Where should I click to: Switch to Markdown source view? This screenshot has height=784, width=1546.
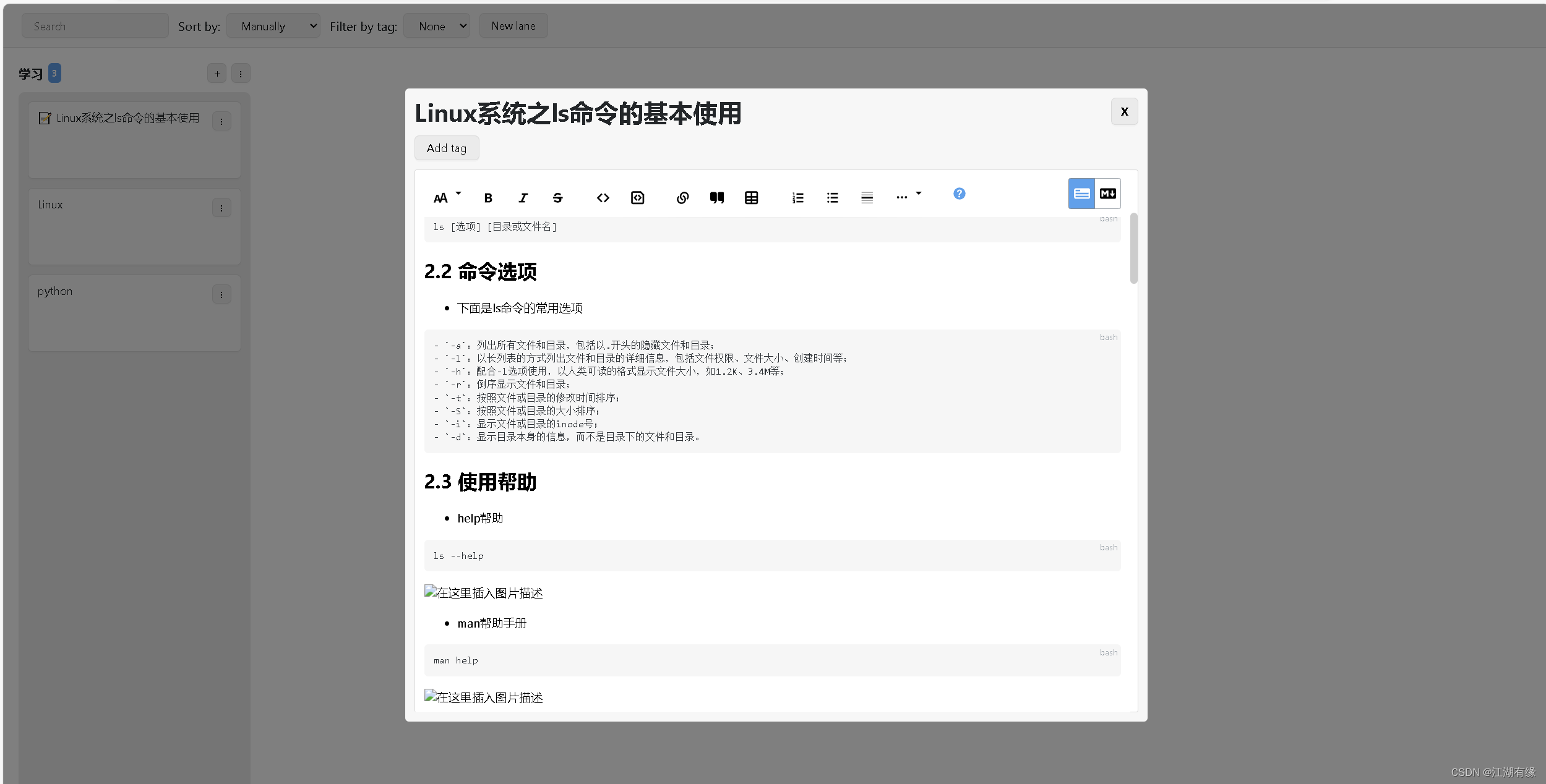pos(1107,194)
